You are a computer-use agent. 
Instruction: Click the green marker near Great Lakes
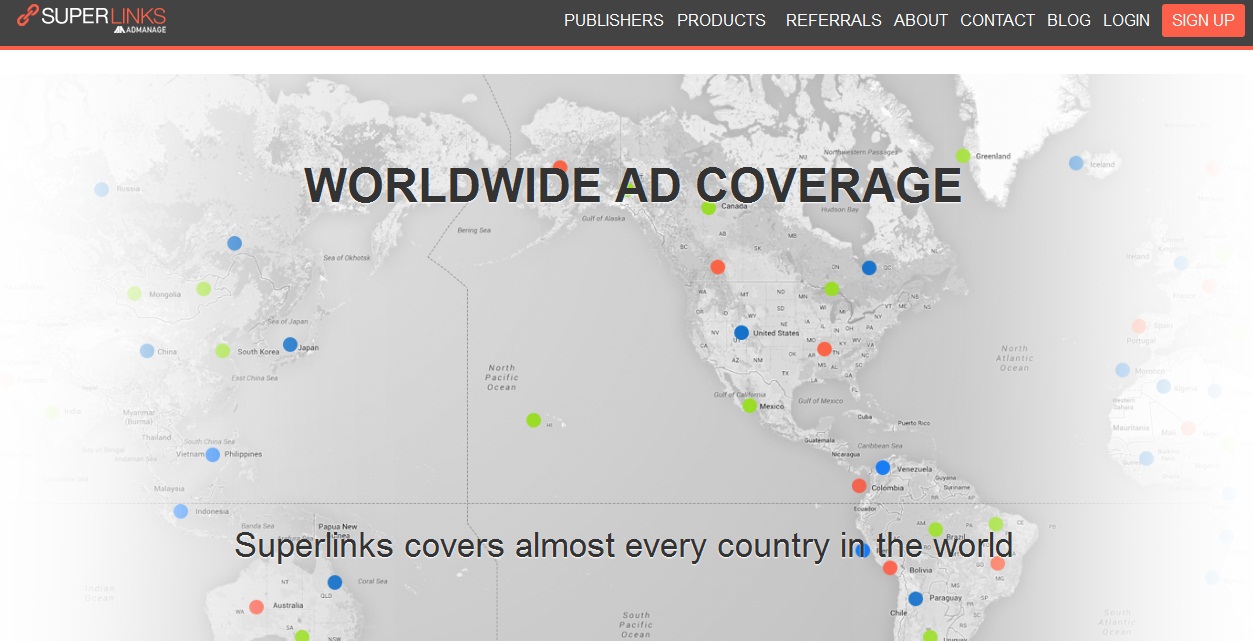831,289
